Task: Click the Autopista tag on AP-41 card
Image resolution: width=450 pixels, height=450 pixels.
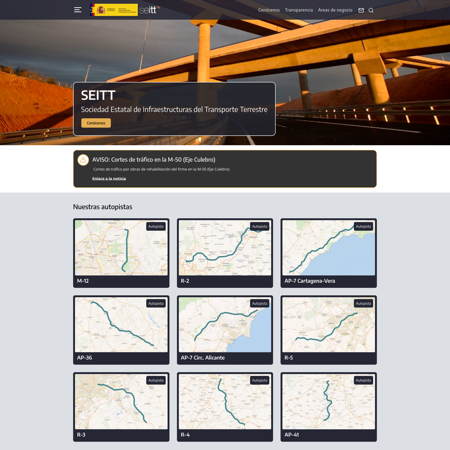Action: tap(363, 380)
